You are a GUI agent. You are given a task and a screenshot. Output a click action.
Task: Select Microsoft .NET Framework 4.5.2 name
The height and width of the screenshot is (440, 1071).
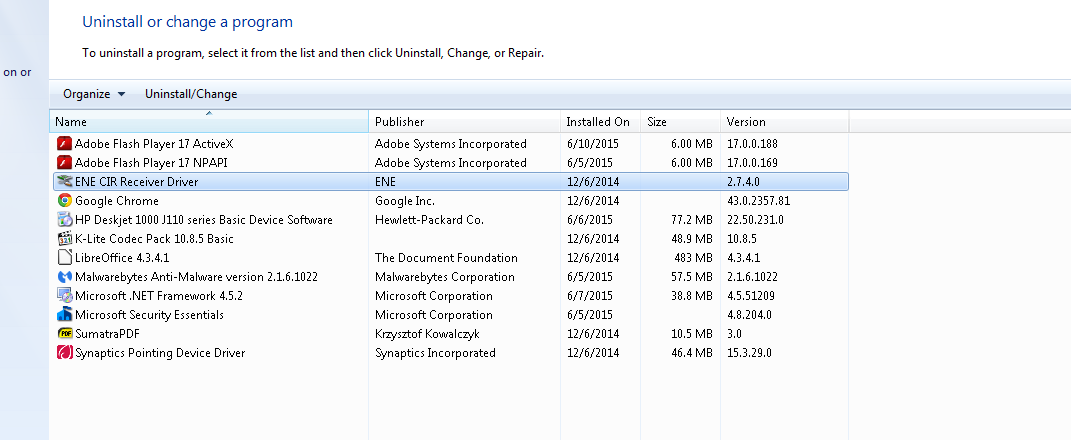point(158,296)
